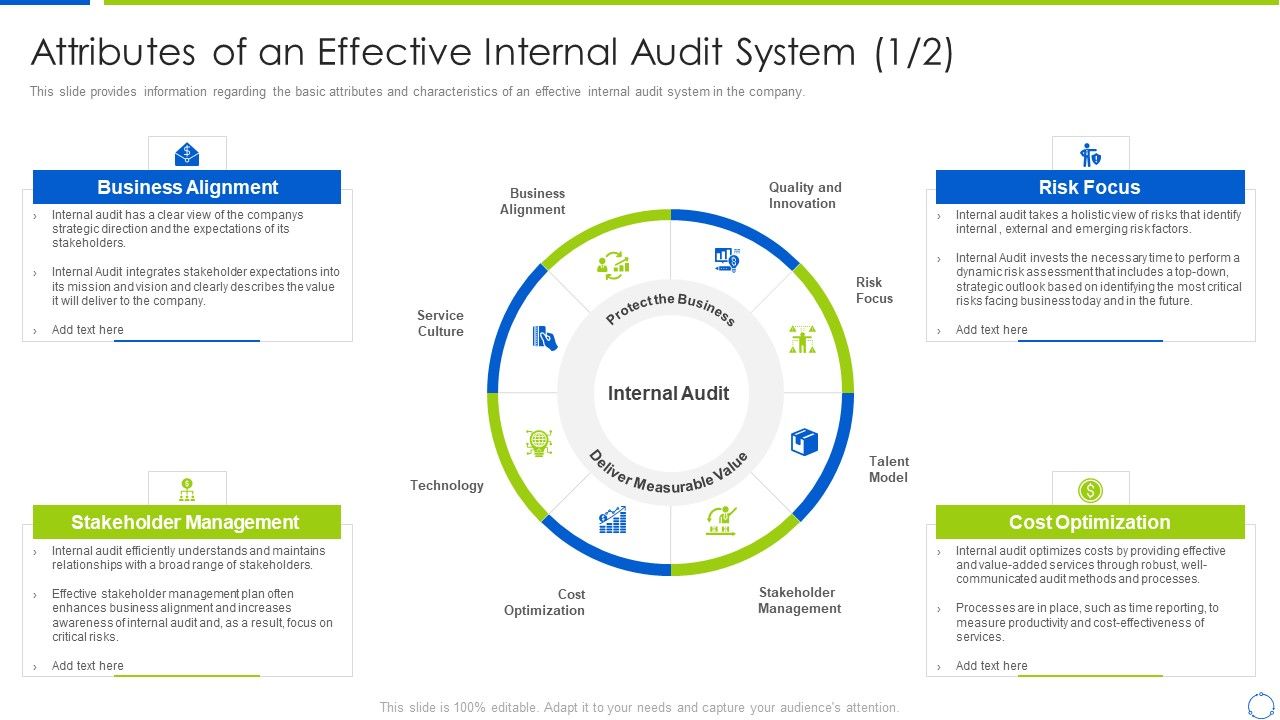Select bullet 'Processes are in place, such as time reporting'
This screenshot has width=1280, height=720.
(1087, 622)
